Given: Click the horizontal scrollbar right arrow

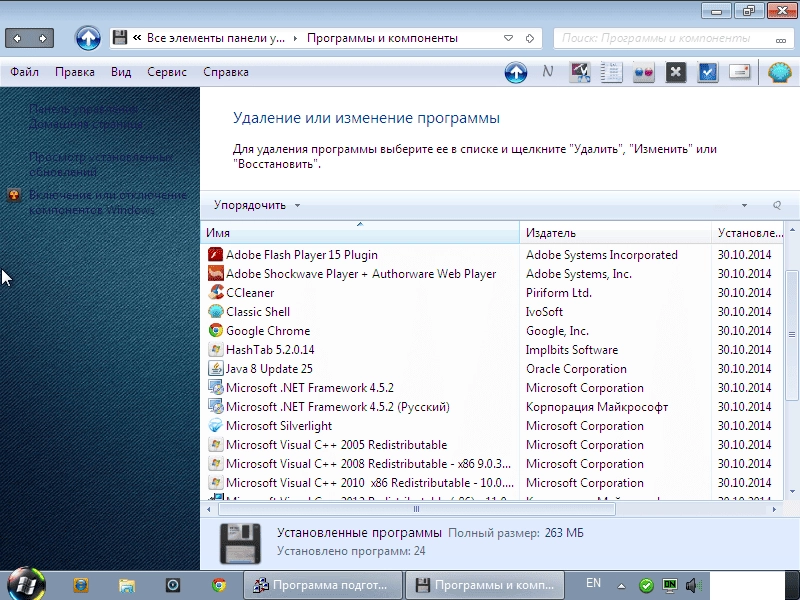Looking at the screenshot, I should (774, 509).
